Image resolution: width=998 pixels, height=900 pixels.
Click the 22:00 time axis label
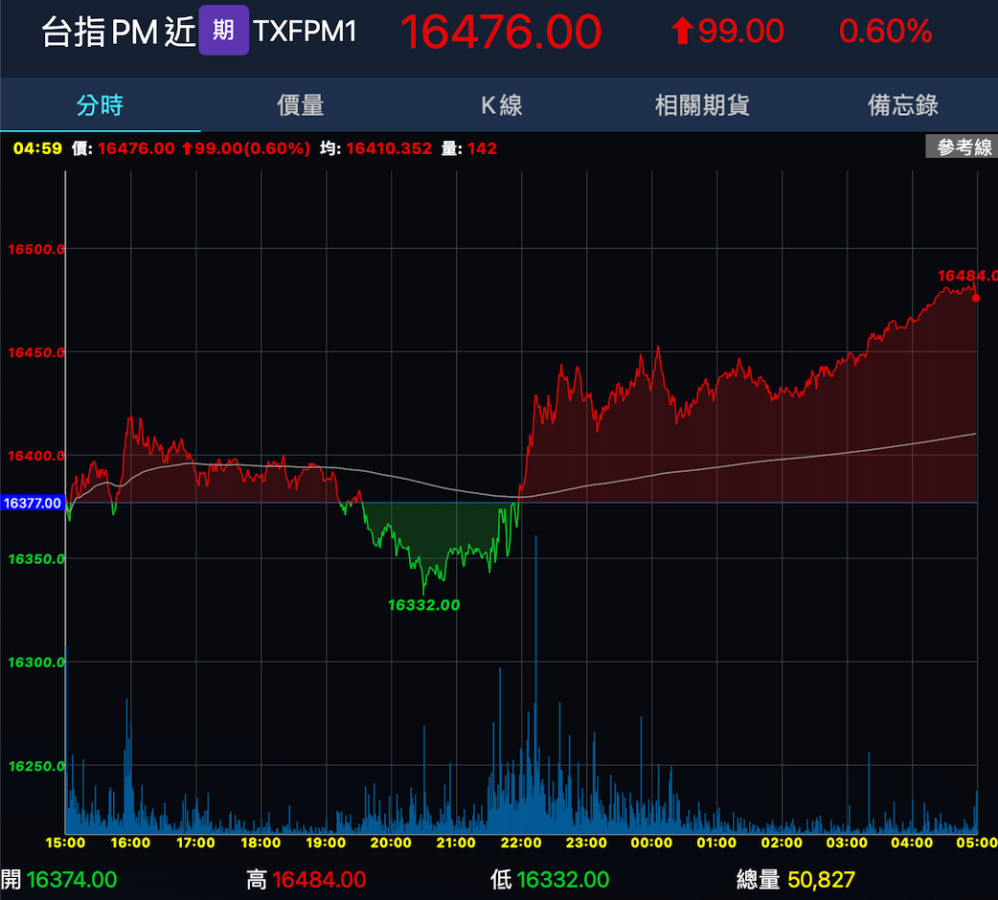[x=521, y=843]
